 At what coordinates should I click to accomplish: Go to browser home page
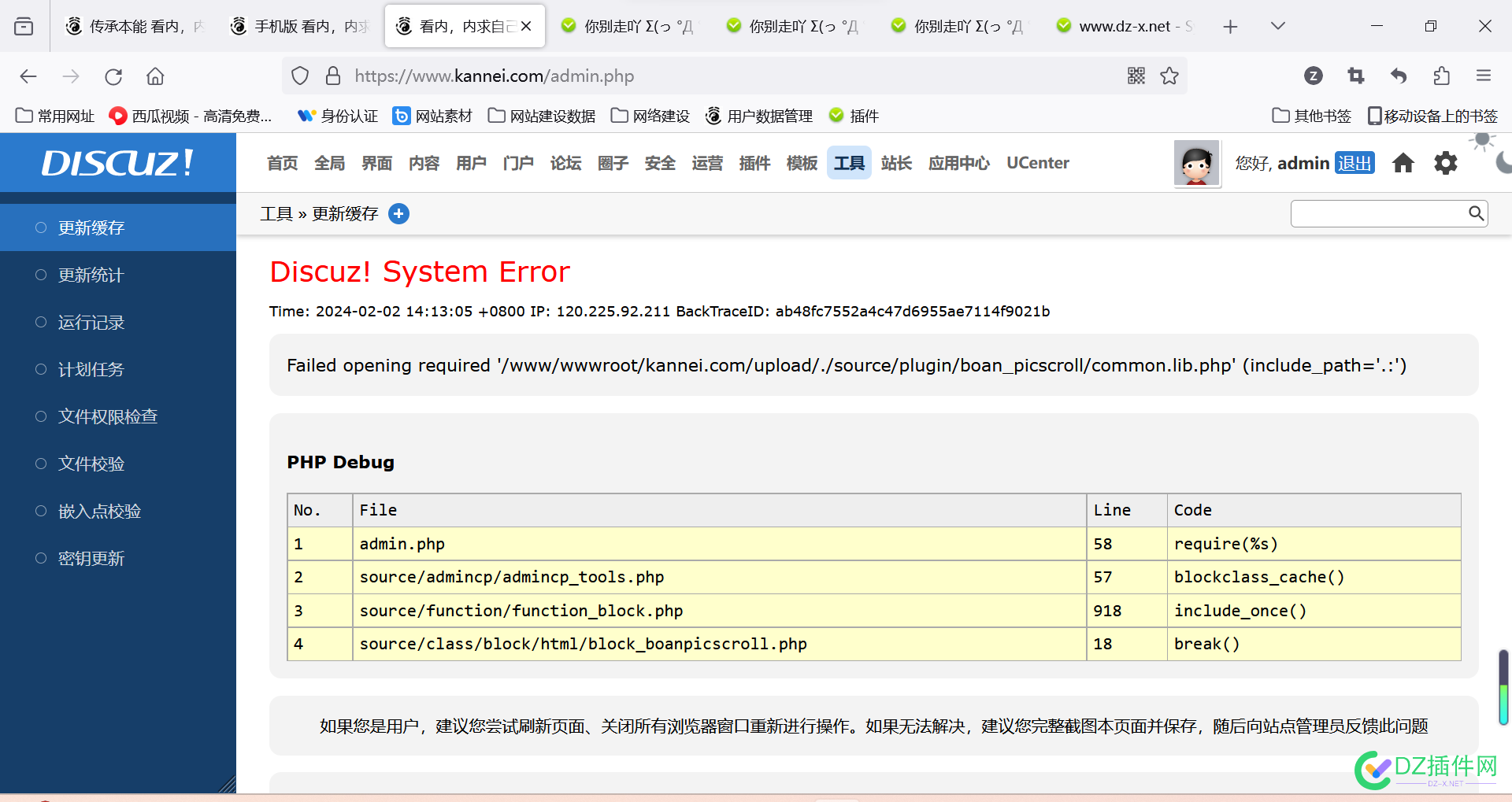[155, 76]
